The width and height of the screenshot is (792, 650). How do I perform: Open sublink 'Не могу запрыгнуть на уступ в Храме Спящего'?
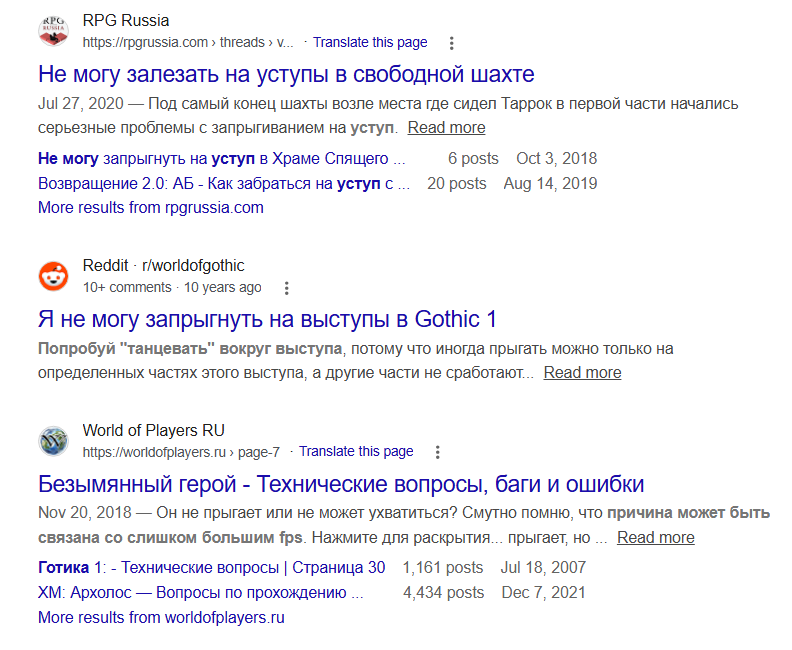[222, 159]
